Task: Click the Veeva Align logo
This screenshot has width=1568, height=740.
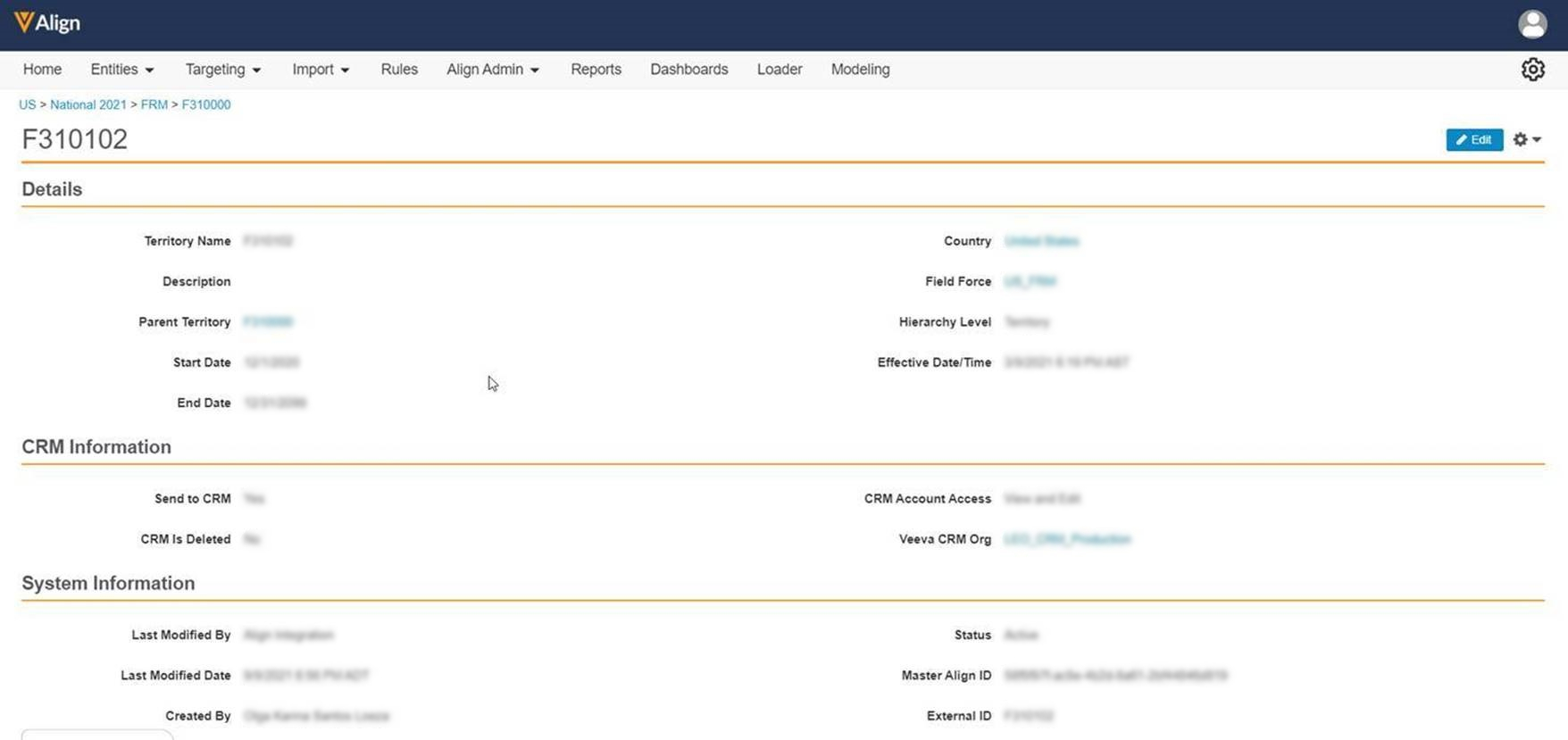Action: 47,23
